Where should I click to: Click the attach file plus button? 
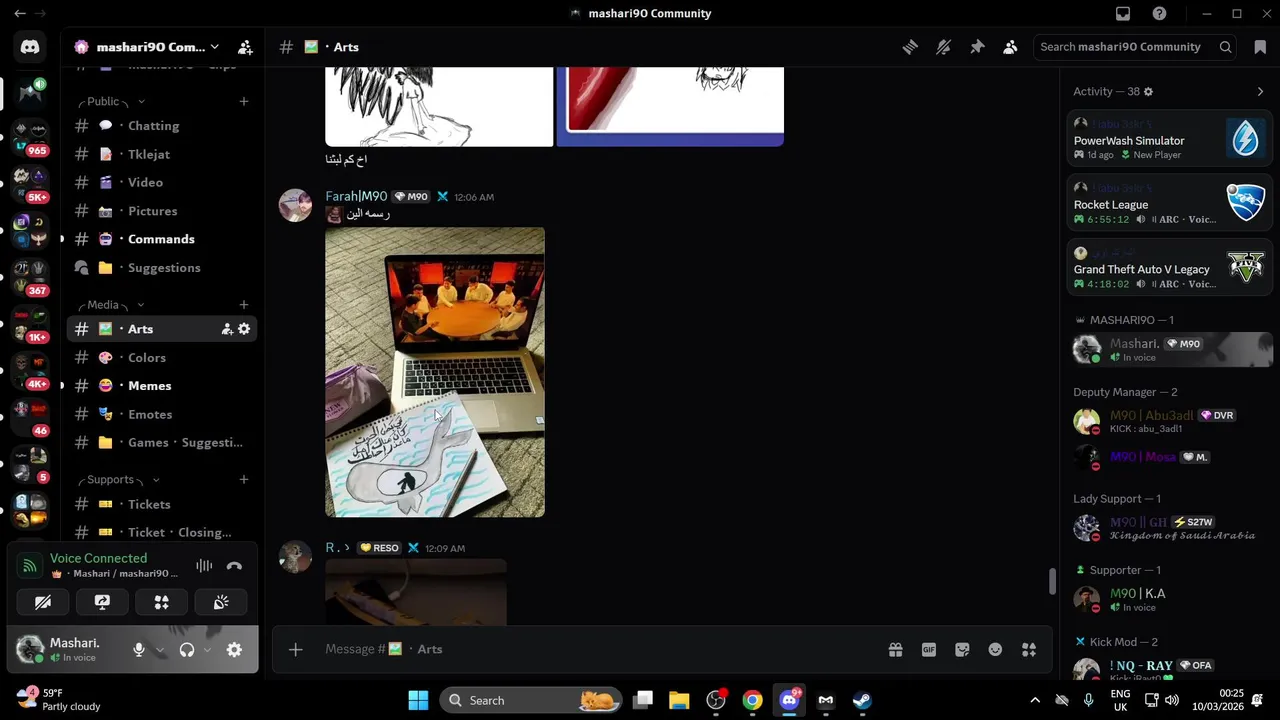pos(296,650)
